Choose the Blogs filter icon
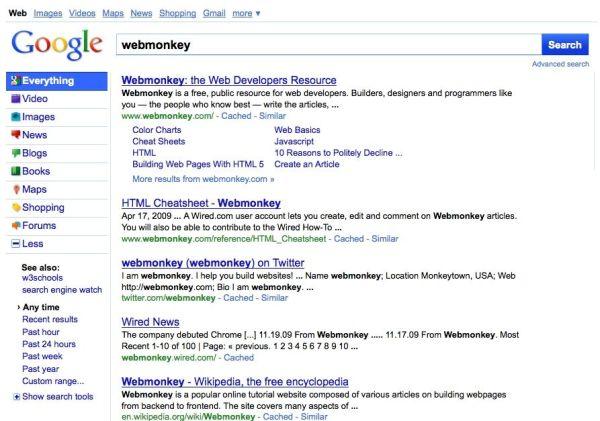 click(16, 153)
